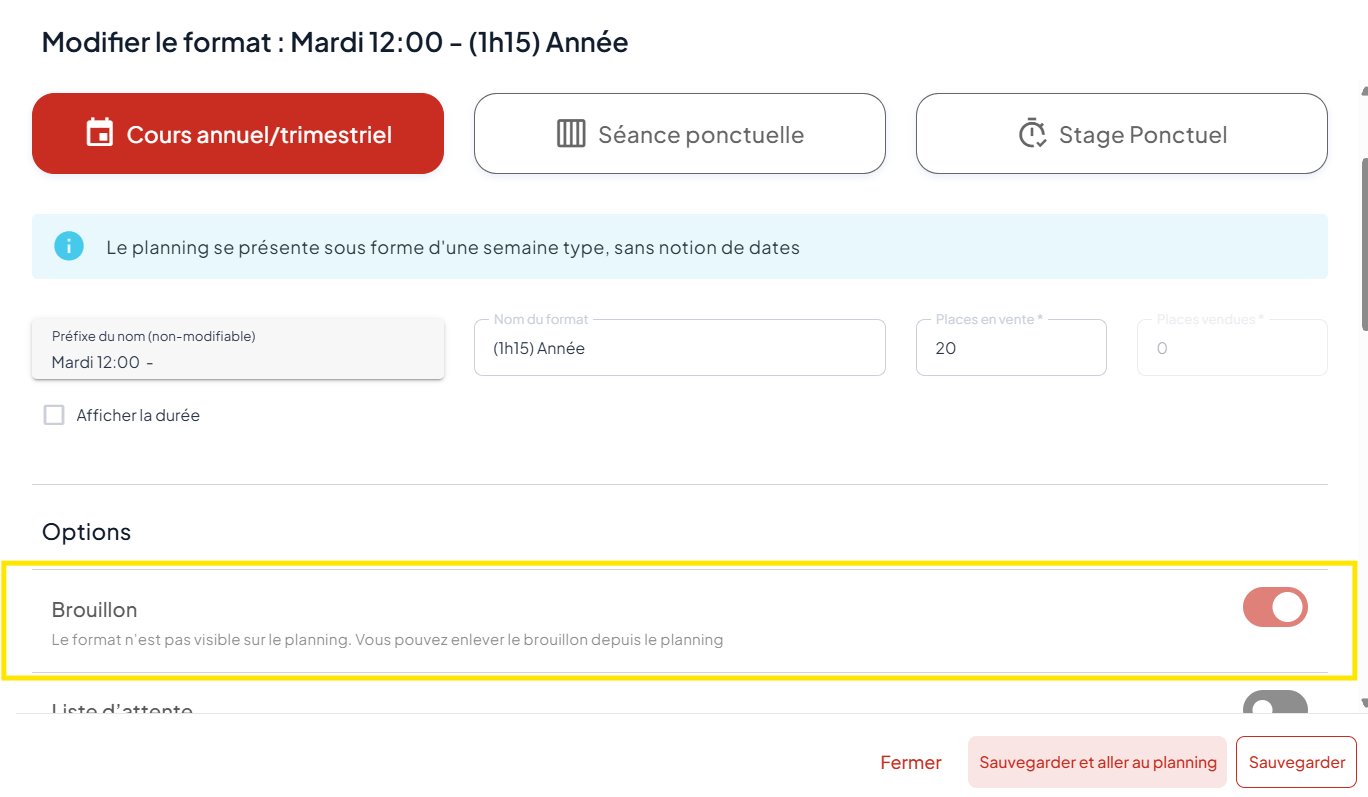Screen dimensions: 1368x797
Task: Enable the Liste d'attente toggle
Action: 1275,705
